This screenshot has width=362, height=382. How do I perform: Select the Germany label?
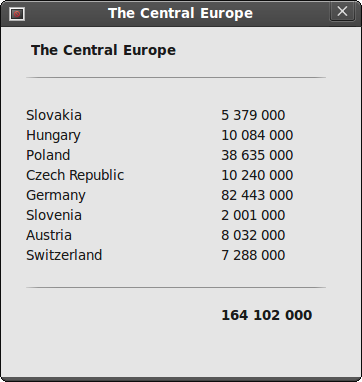point(56,196)
